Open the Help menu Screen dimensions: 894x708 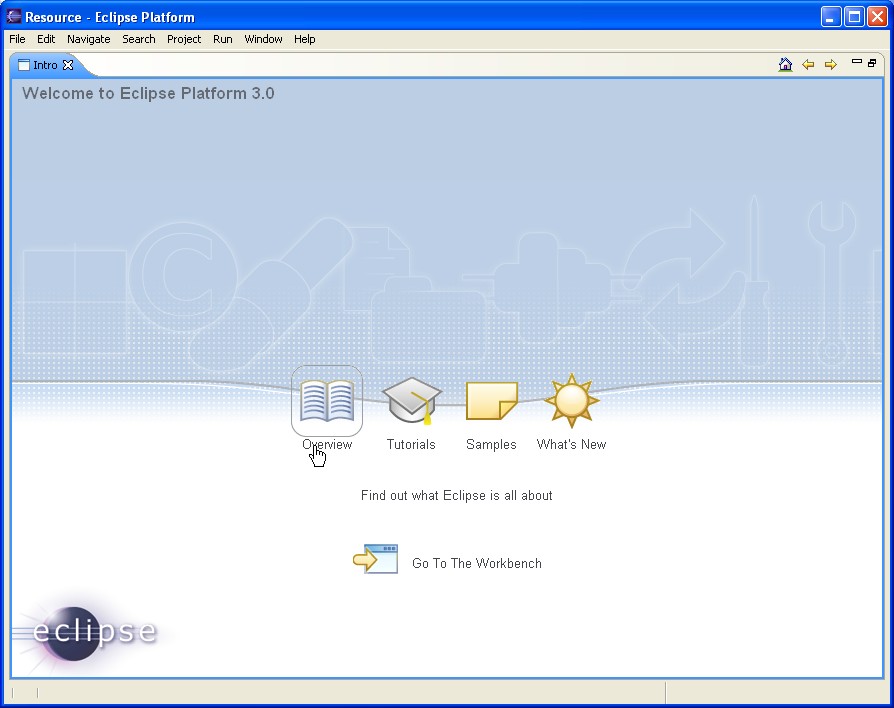pos(304,39)
